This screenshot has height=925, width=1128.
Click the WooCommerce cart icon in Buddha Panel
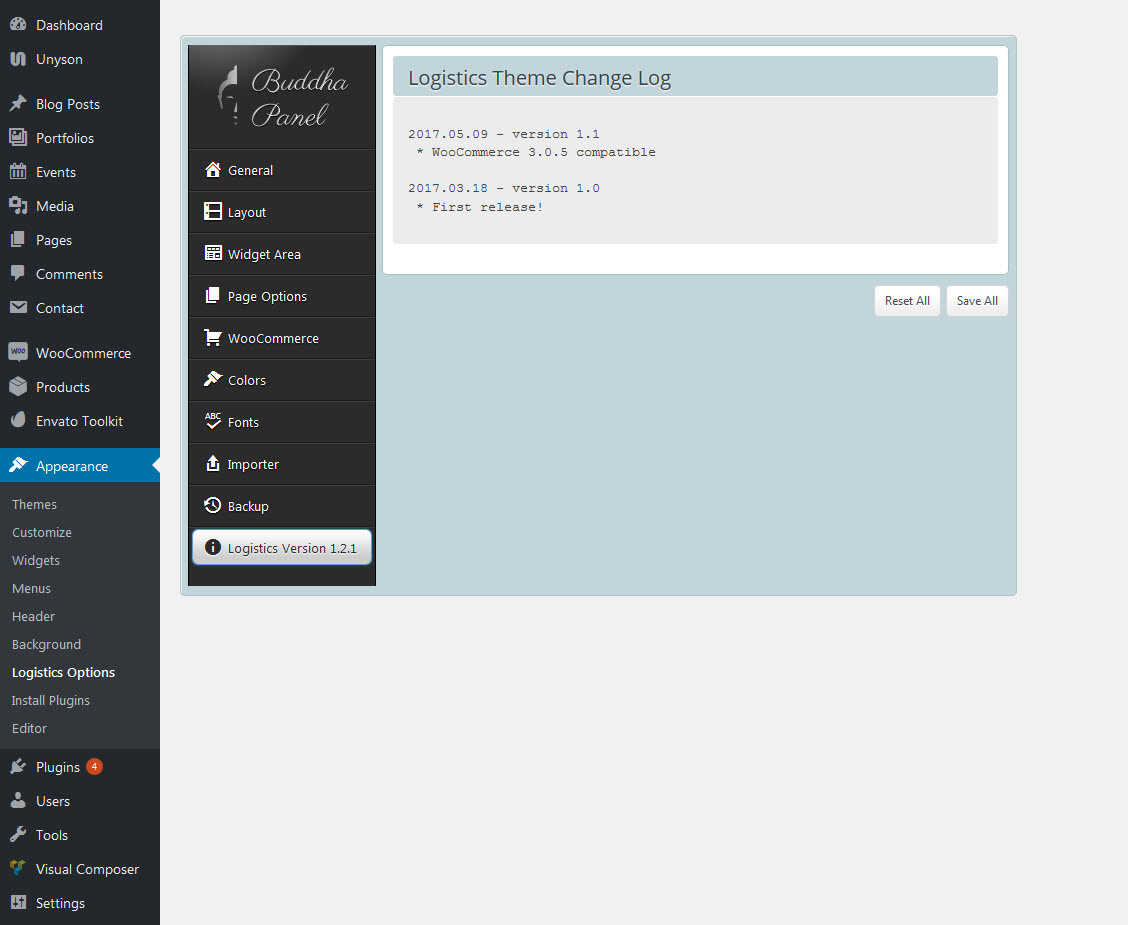point(213,337)
